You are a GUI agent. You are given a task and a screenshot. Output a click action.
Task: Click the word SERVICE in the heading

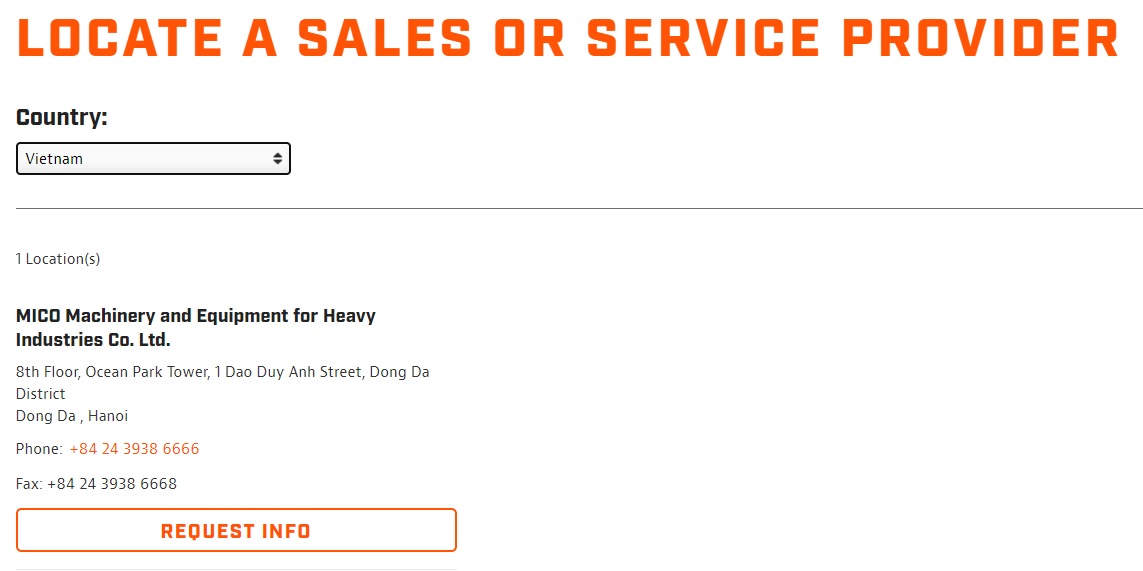tap(704, 38)
